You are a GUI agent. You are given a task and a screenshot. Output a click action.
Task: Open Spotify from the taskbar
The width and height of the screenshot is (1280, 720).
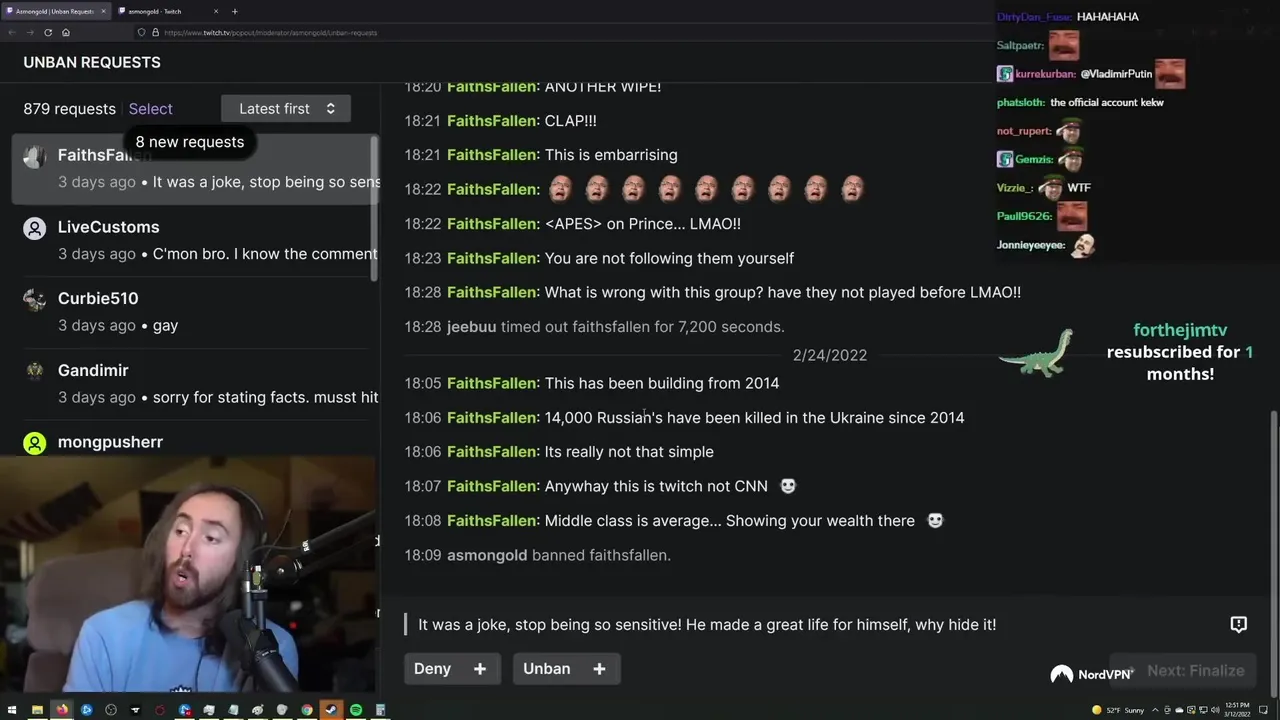356,710
